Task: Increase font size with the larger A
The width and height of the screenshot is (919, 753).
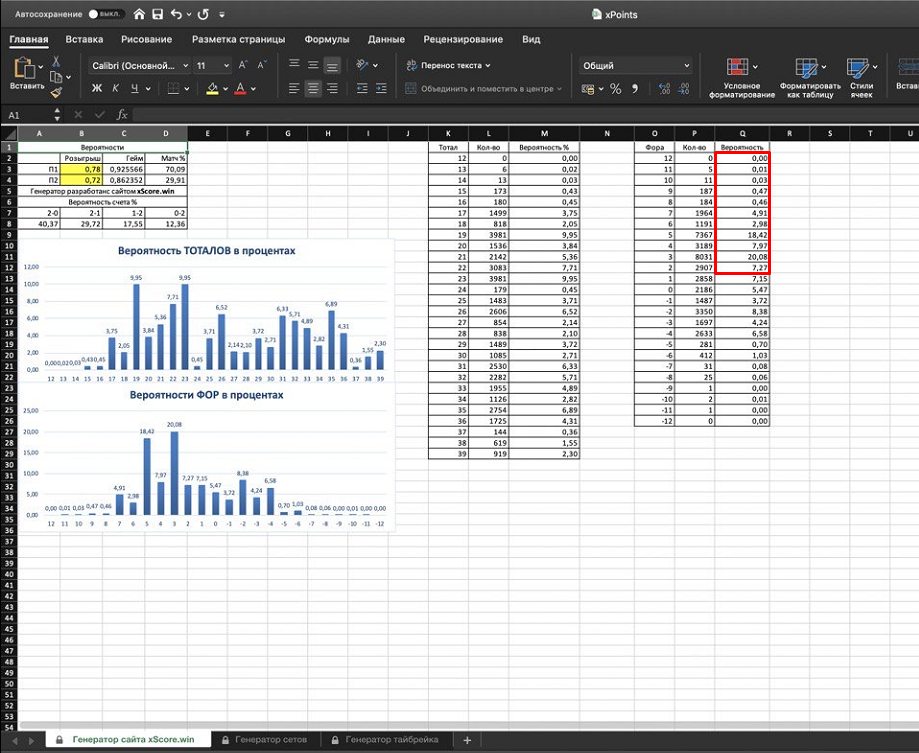Action: [243, 65]
